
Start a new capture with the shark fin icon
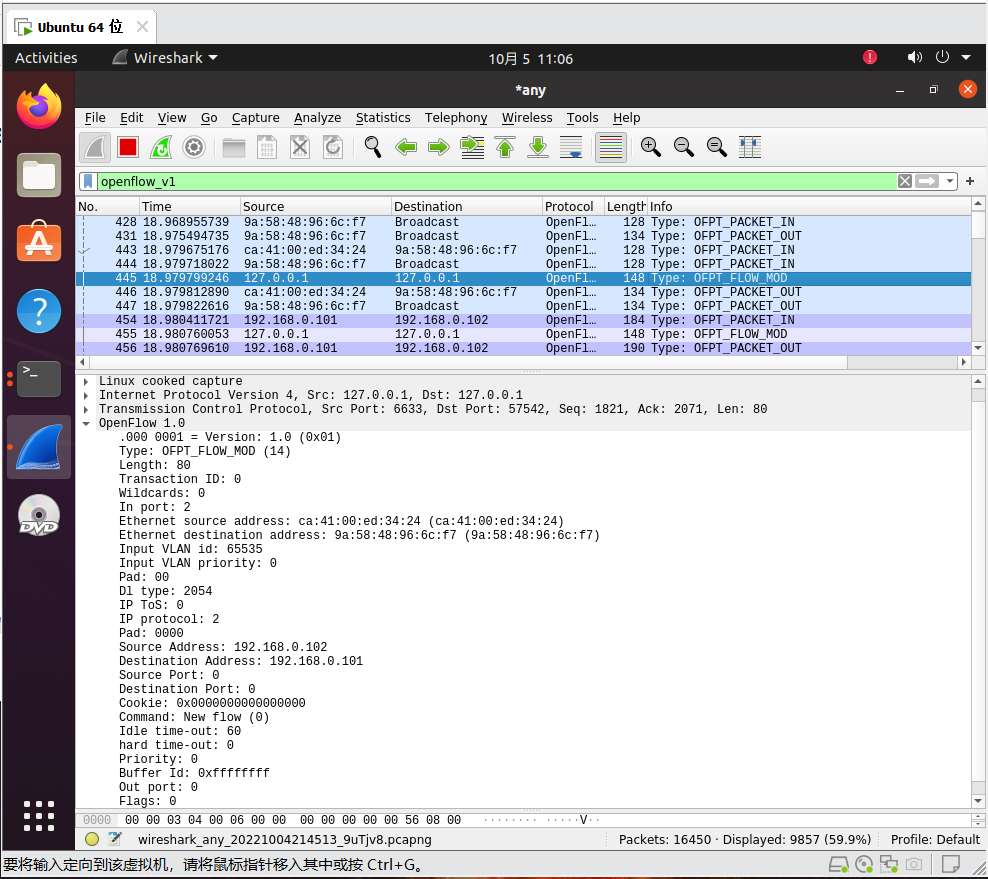pyautogui.click(x=95, y=147)
